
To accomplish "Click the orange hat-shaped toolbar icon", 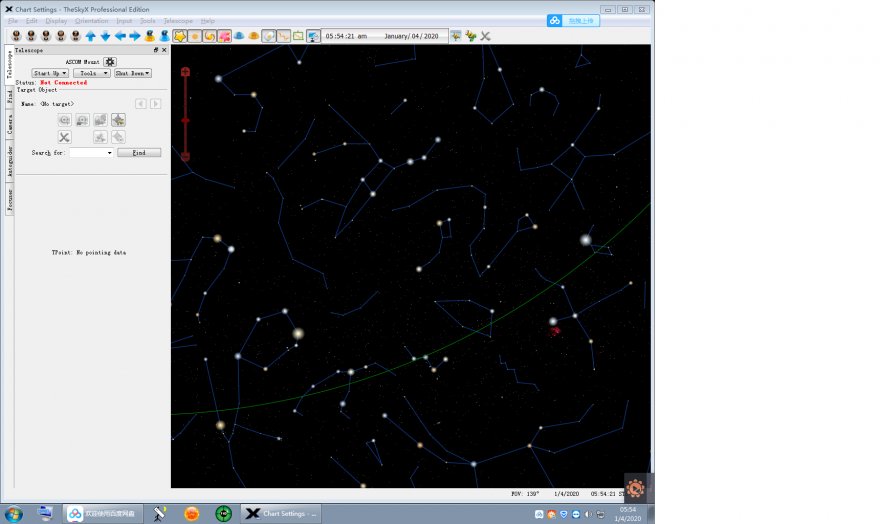I will 254,36.
